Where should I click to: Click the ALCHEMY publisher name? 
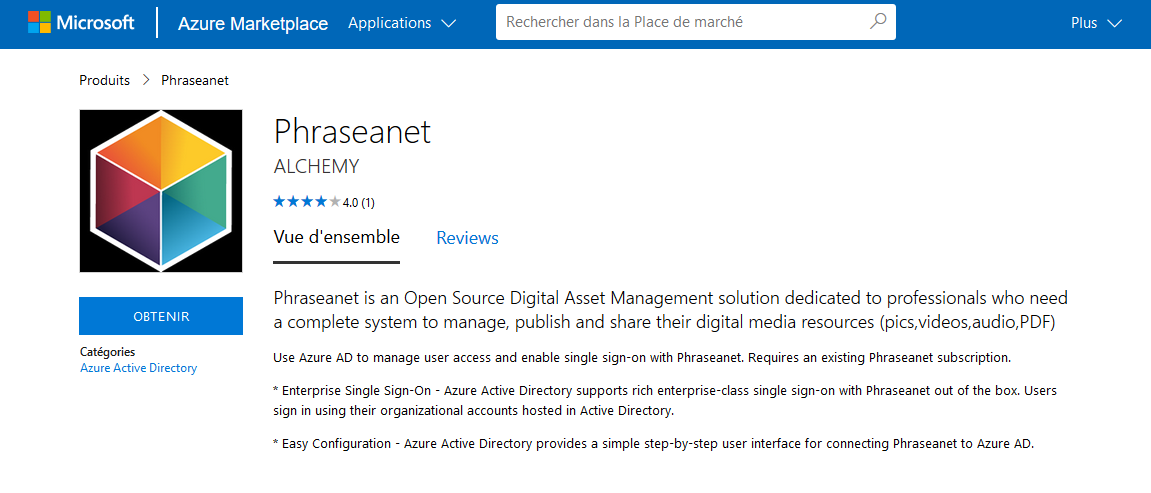(x=316, y=167)
